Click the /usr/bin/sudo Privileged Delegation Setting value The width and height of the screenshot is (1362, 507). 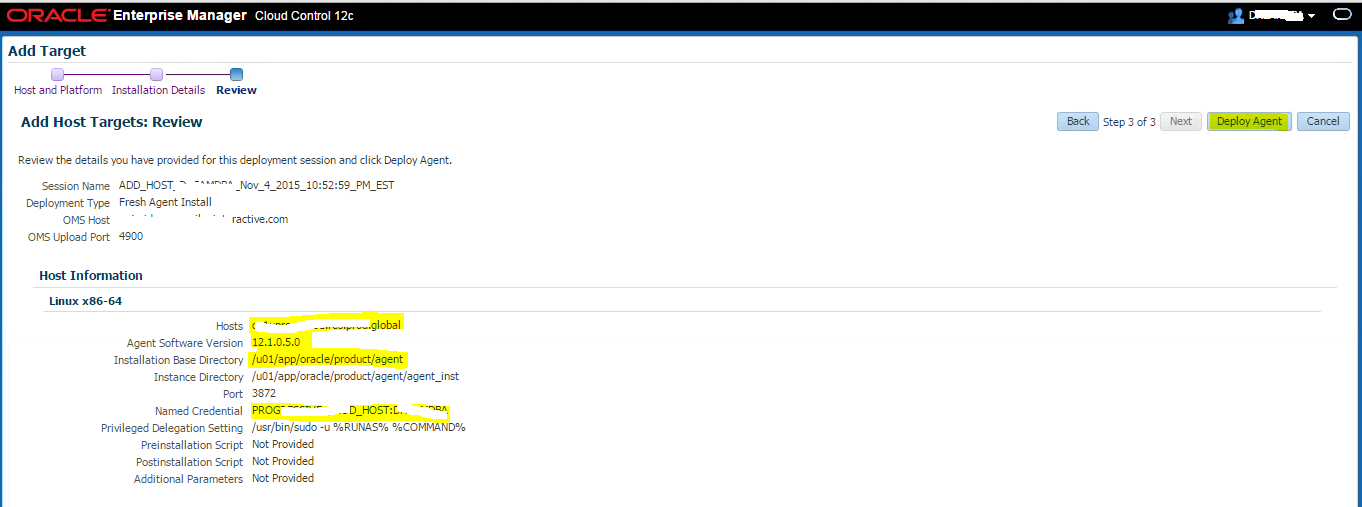pos(359,427)
